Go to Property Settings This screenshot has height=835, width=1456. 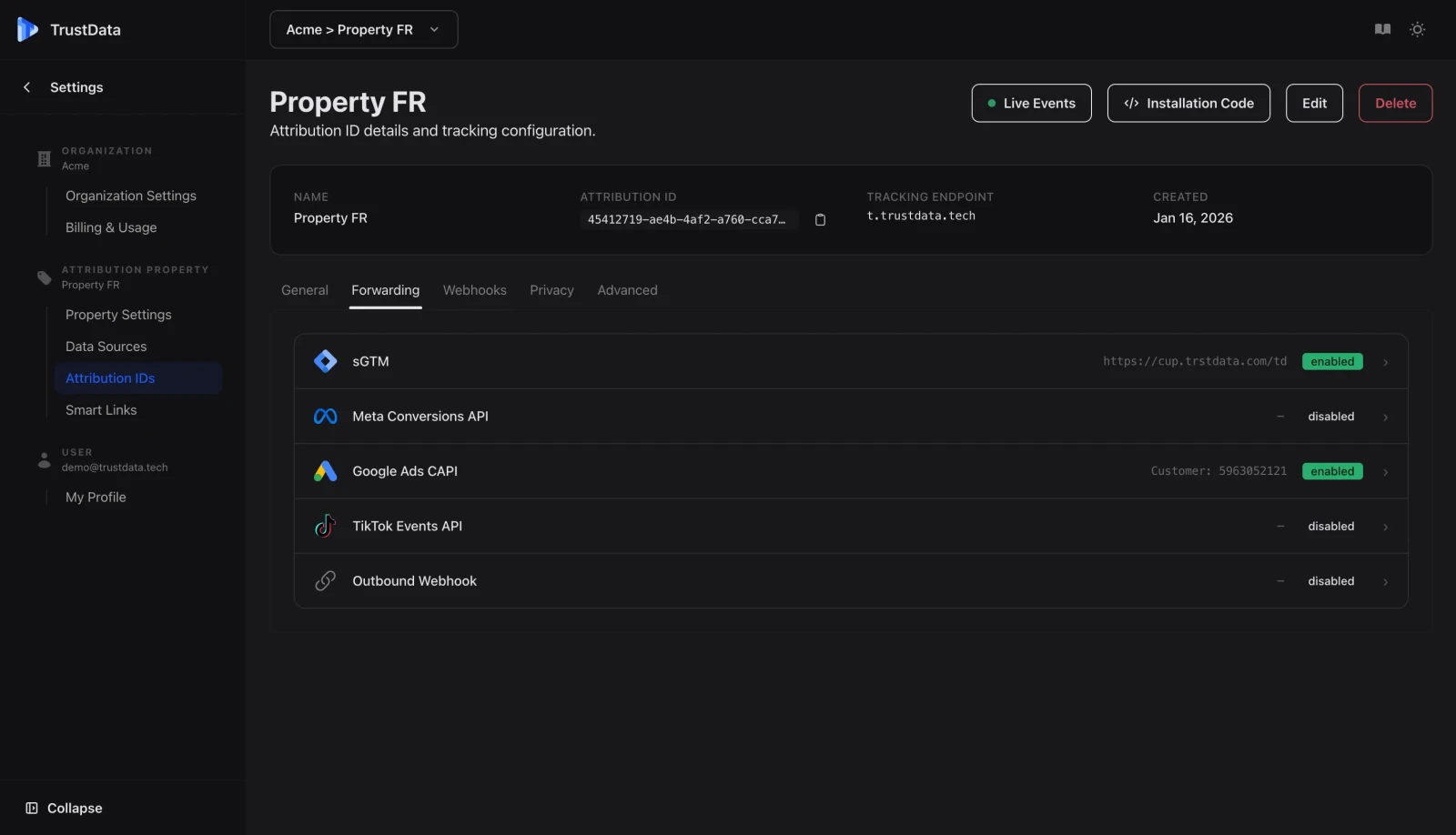click(x=118, y=315)
